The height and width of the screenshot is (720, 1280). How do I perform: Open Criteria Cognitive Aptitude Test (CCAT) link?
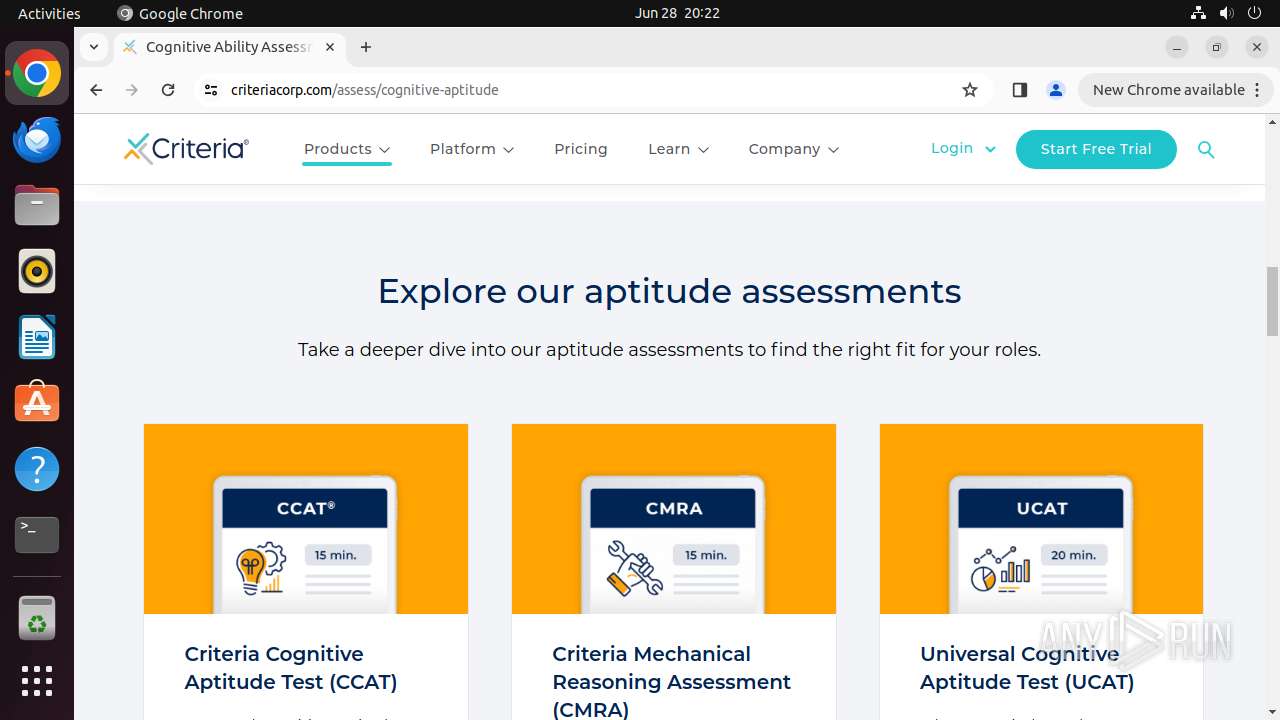291,668
